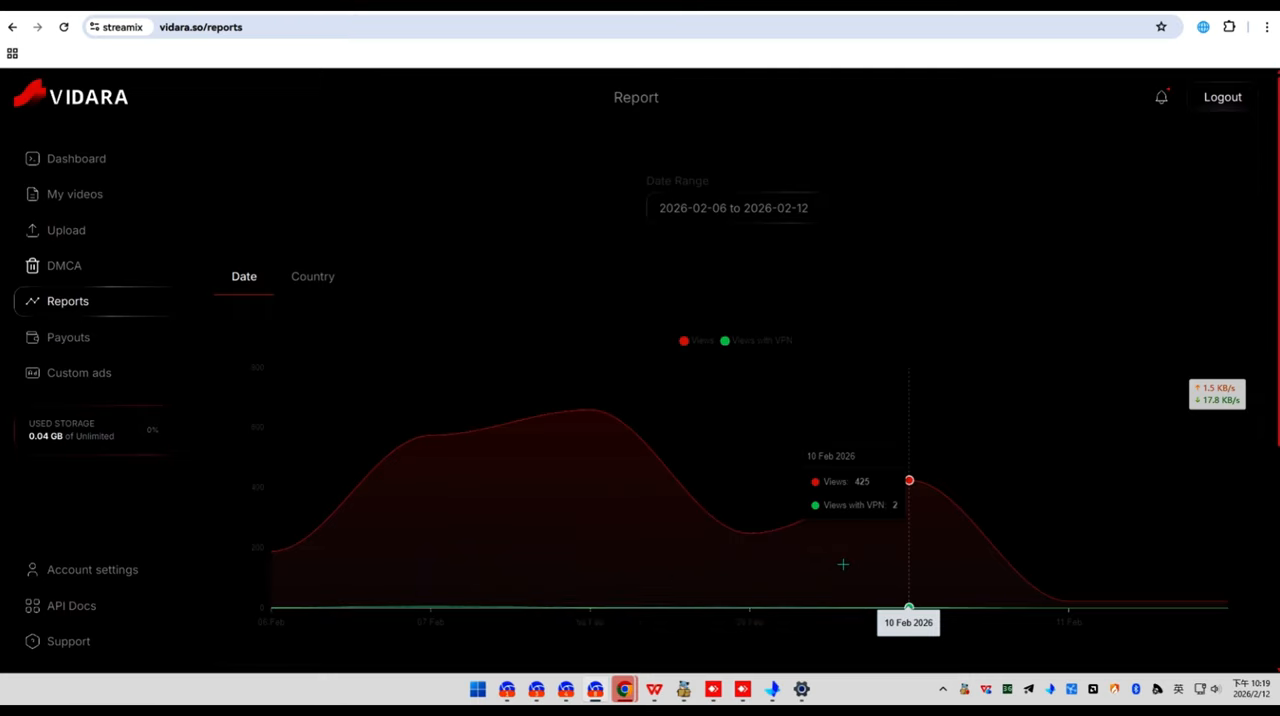
Task: Bookmark this page with star icon
Action: [1161, 27]
